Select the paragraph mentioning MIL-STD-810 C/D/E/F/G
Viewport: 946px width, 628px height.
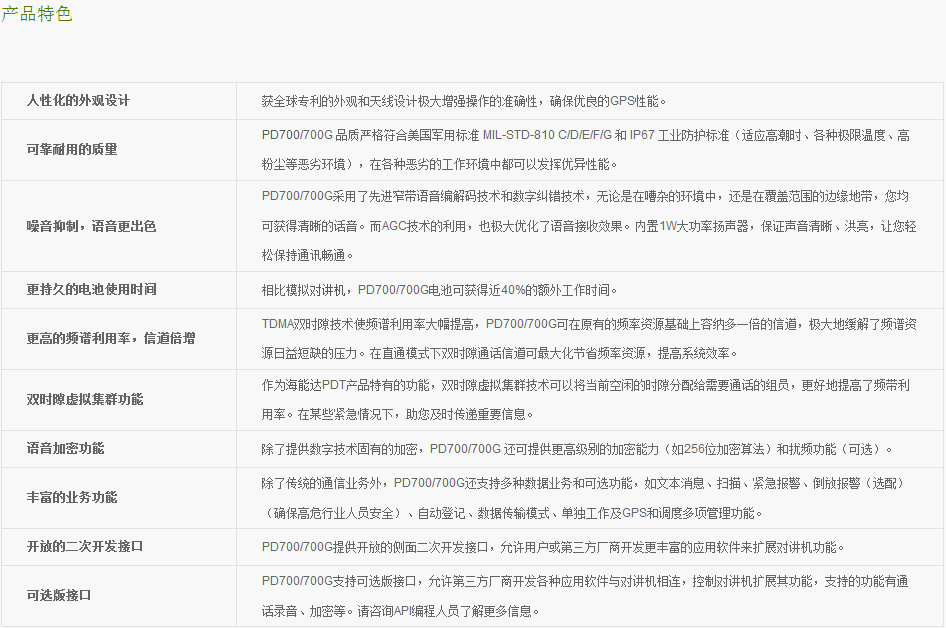click(x=586, y=150)
